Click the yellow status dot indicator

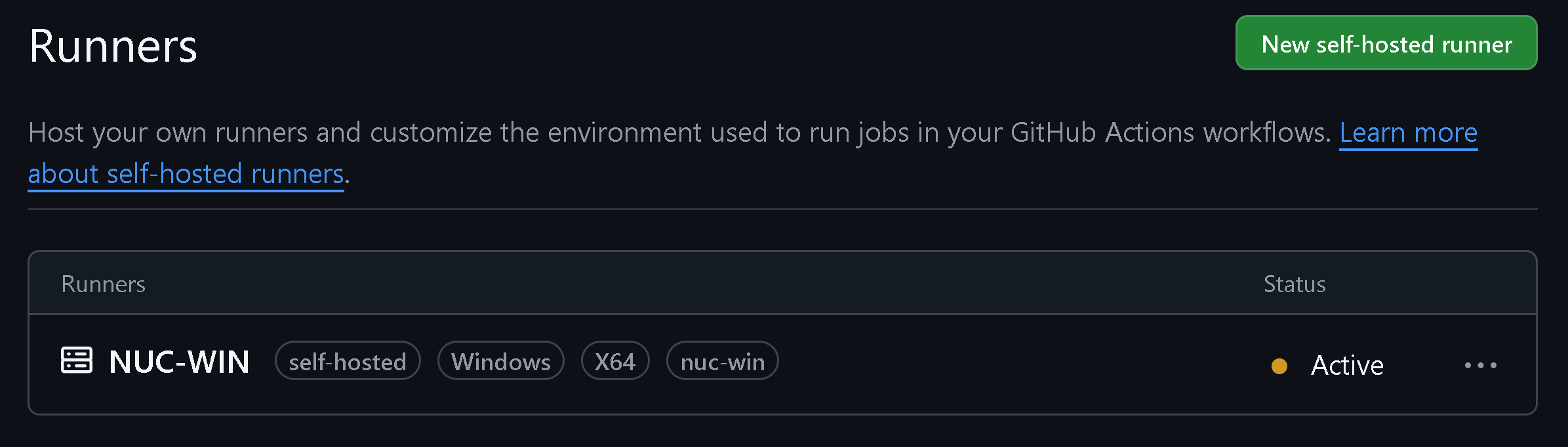tap(1279, 366)
